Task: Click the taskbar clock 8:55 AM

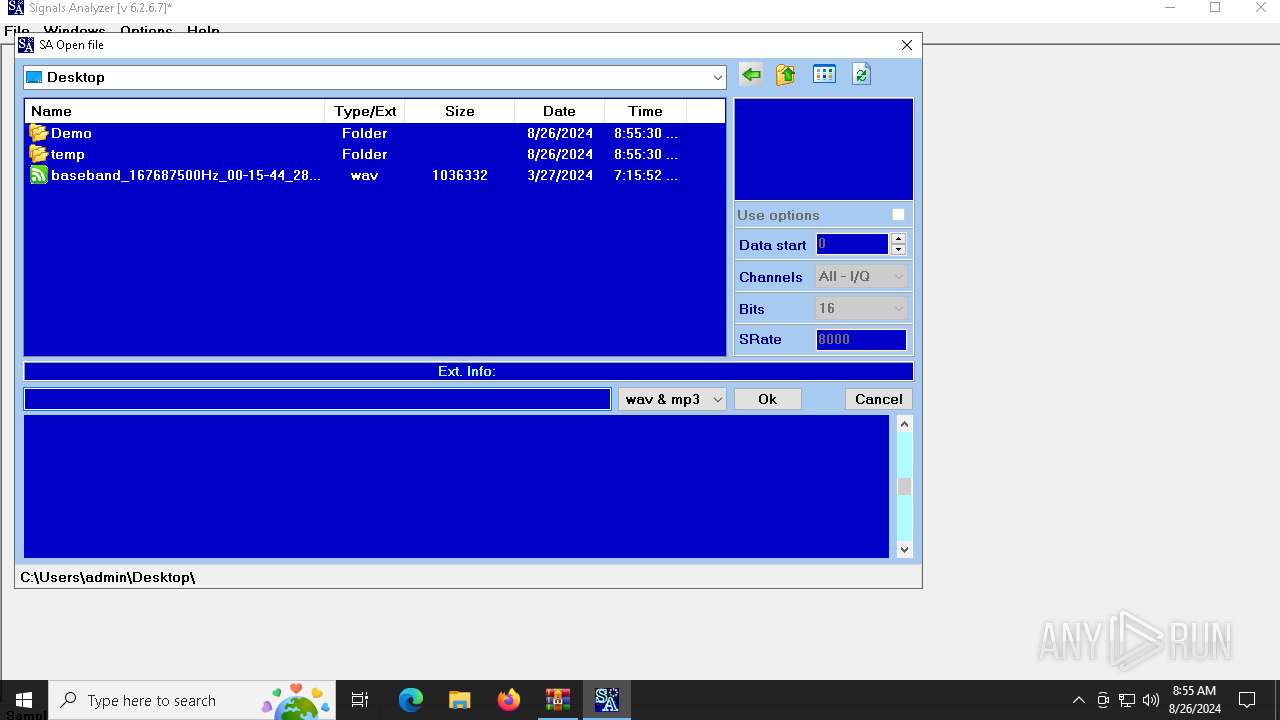Action: 1194,691
